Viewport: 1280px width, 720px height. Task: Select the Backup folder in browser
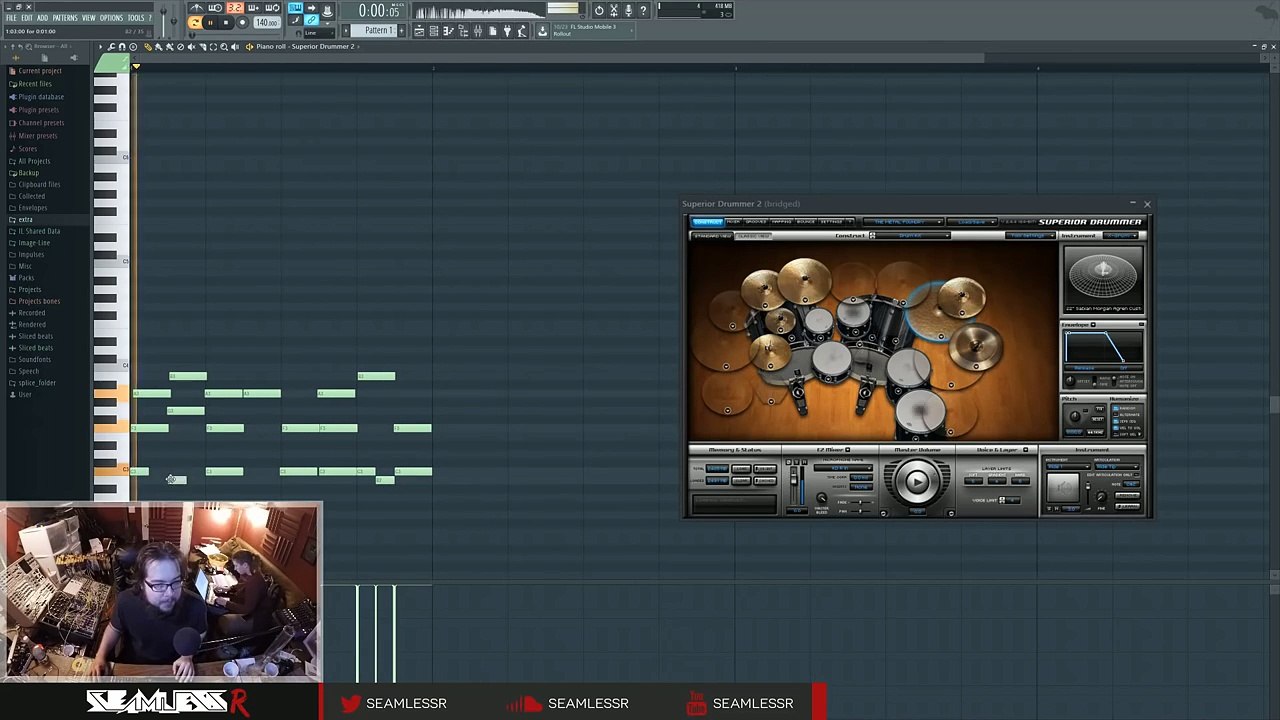pos(29,173)
